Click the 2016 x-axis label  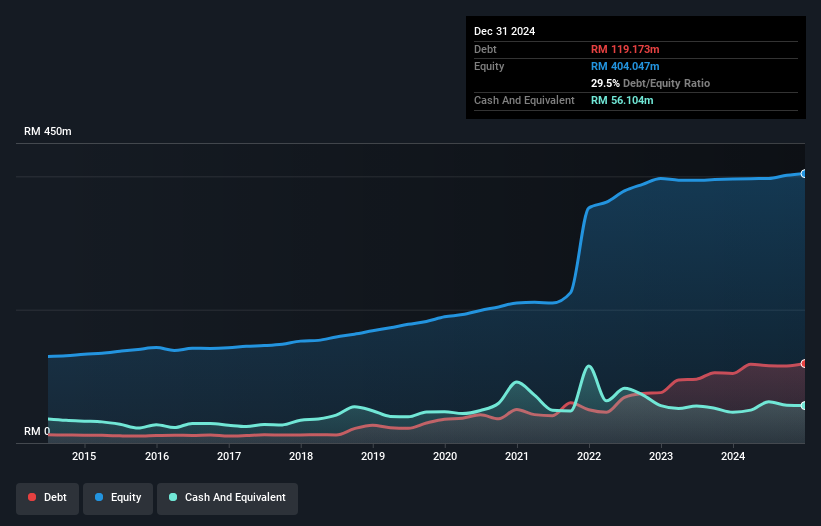pyautogui.click(x=157, y=456)
